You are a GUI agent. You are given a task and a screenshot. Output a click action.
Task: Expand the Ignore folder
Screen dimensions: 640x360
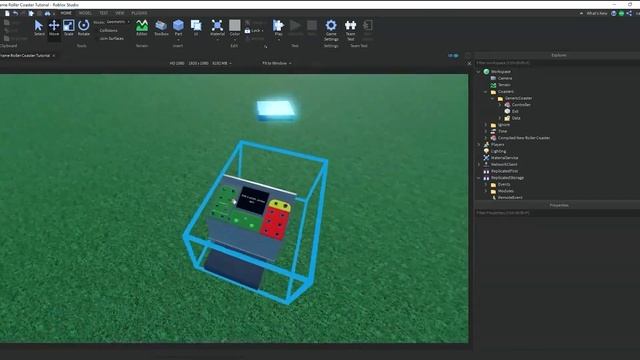pos(486,124)
